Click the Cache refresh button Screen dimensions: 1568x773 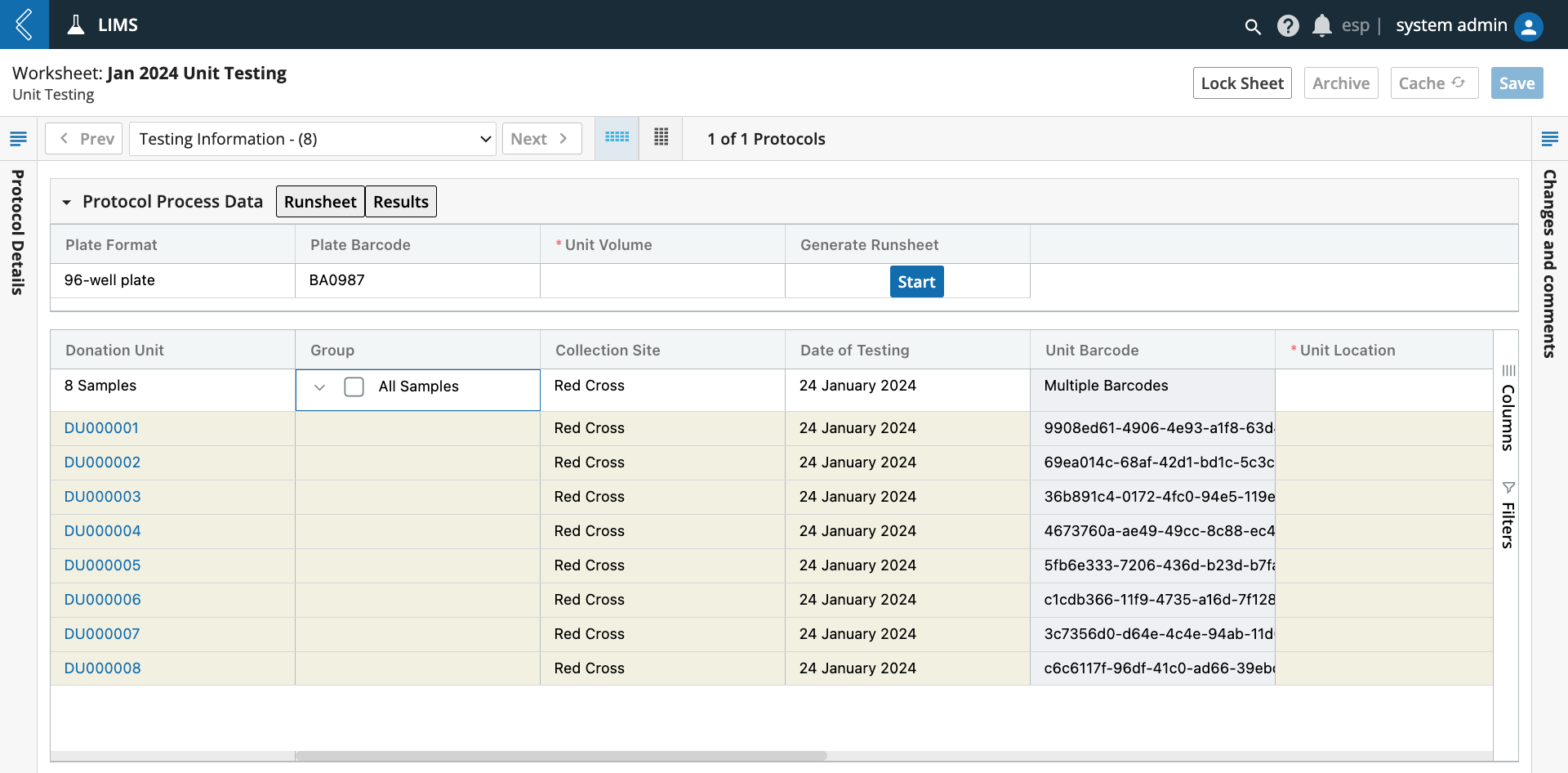(x=1434, y=83)
